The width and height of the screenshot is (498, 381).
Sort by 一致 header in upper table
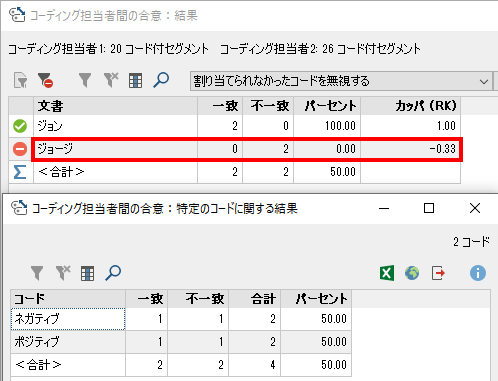click(220, 106)
